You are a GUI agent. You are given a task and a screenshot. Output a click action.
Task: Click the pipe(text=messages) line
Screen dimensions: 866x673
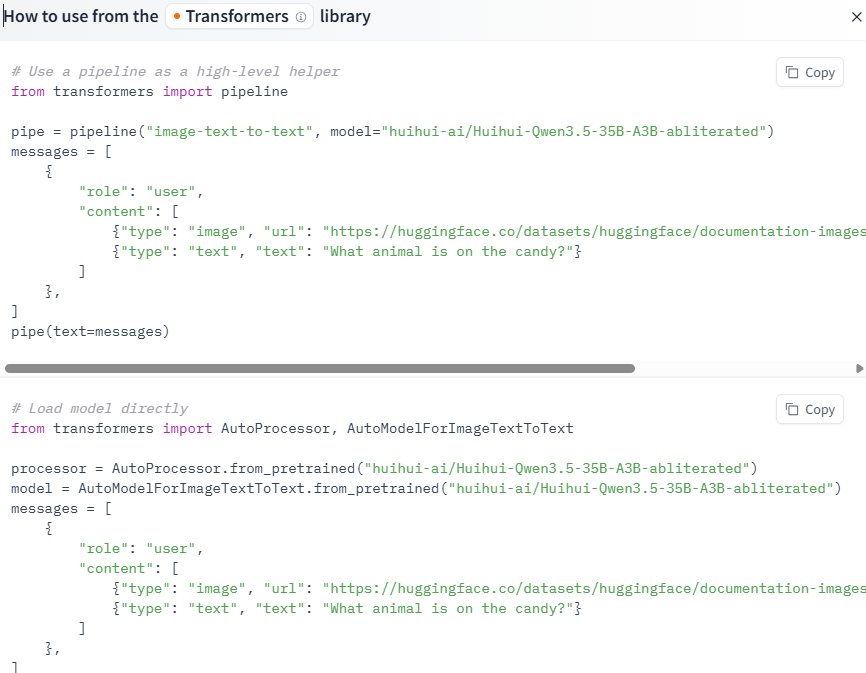coord(90,332)
